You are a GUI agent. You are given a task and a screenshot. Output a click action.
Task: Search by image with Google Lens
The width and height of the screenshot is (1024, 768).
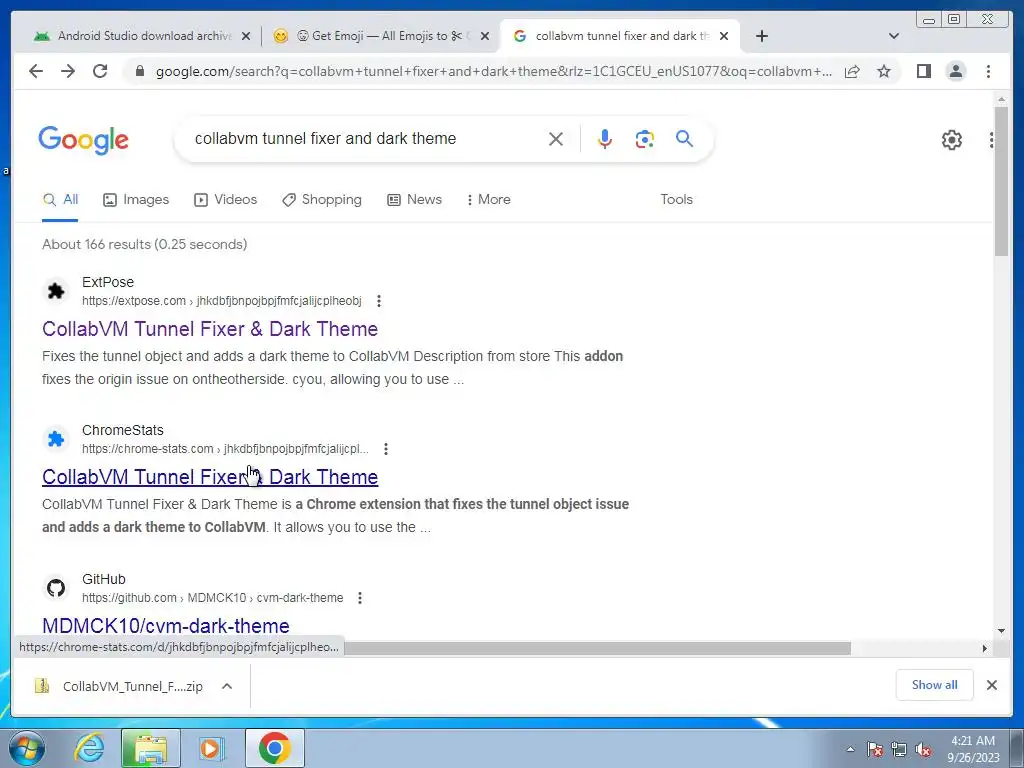645,139
